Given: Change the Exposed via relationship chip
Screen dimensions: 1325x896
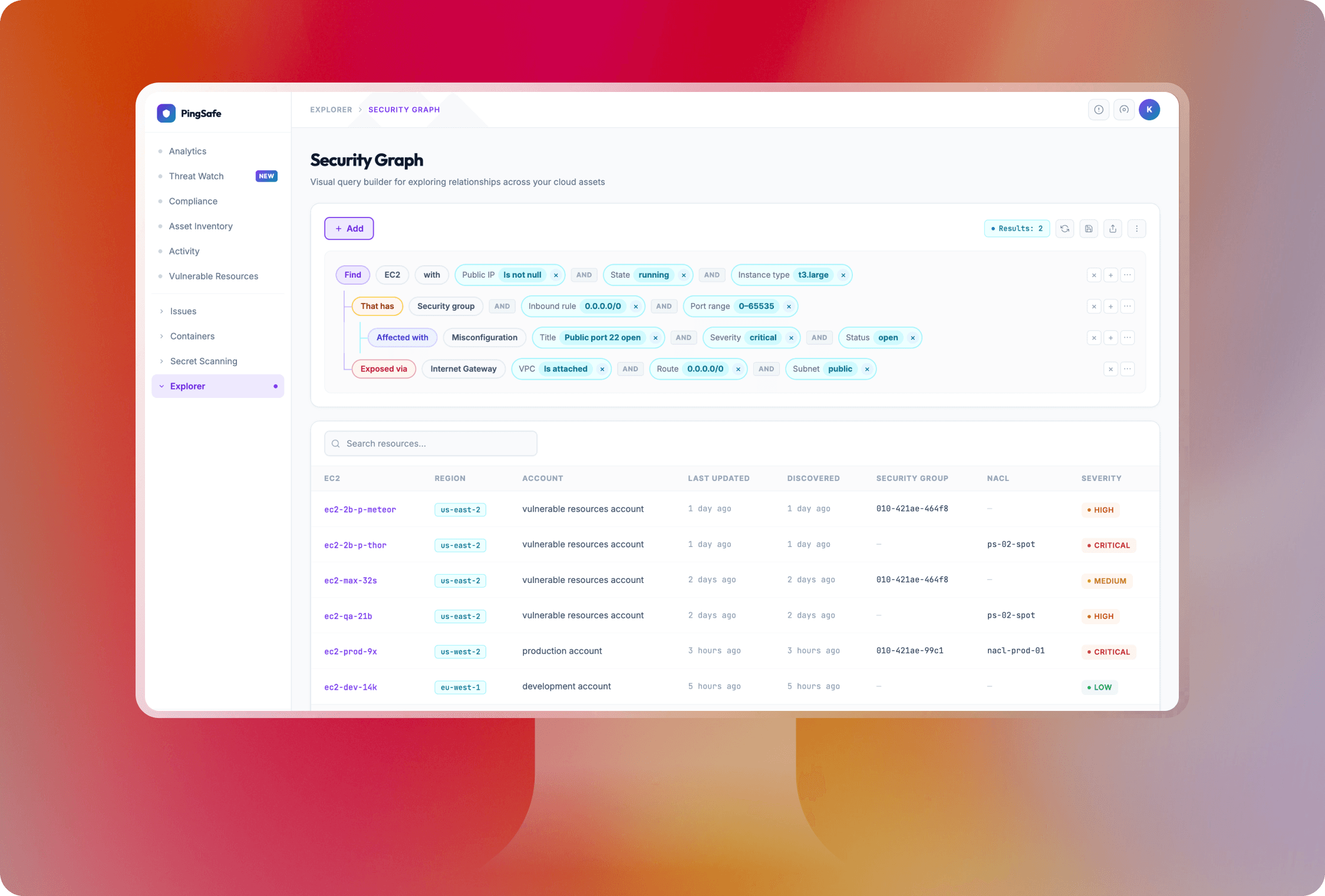Looking at the screenshot, I should pos(384,369).
